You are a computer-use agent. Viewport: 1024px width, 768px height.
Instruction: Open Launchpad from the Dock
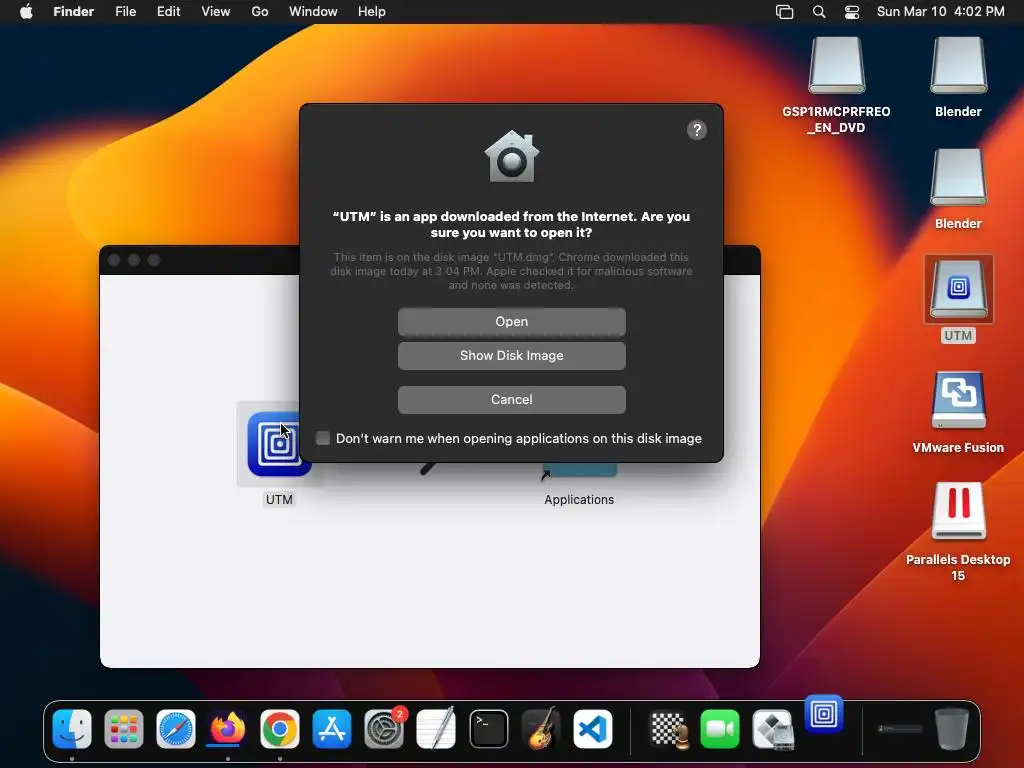coord(124,729)
